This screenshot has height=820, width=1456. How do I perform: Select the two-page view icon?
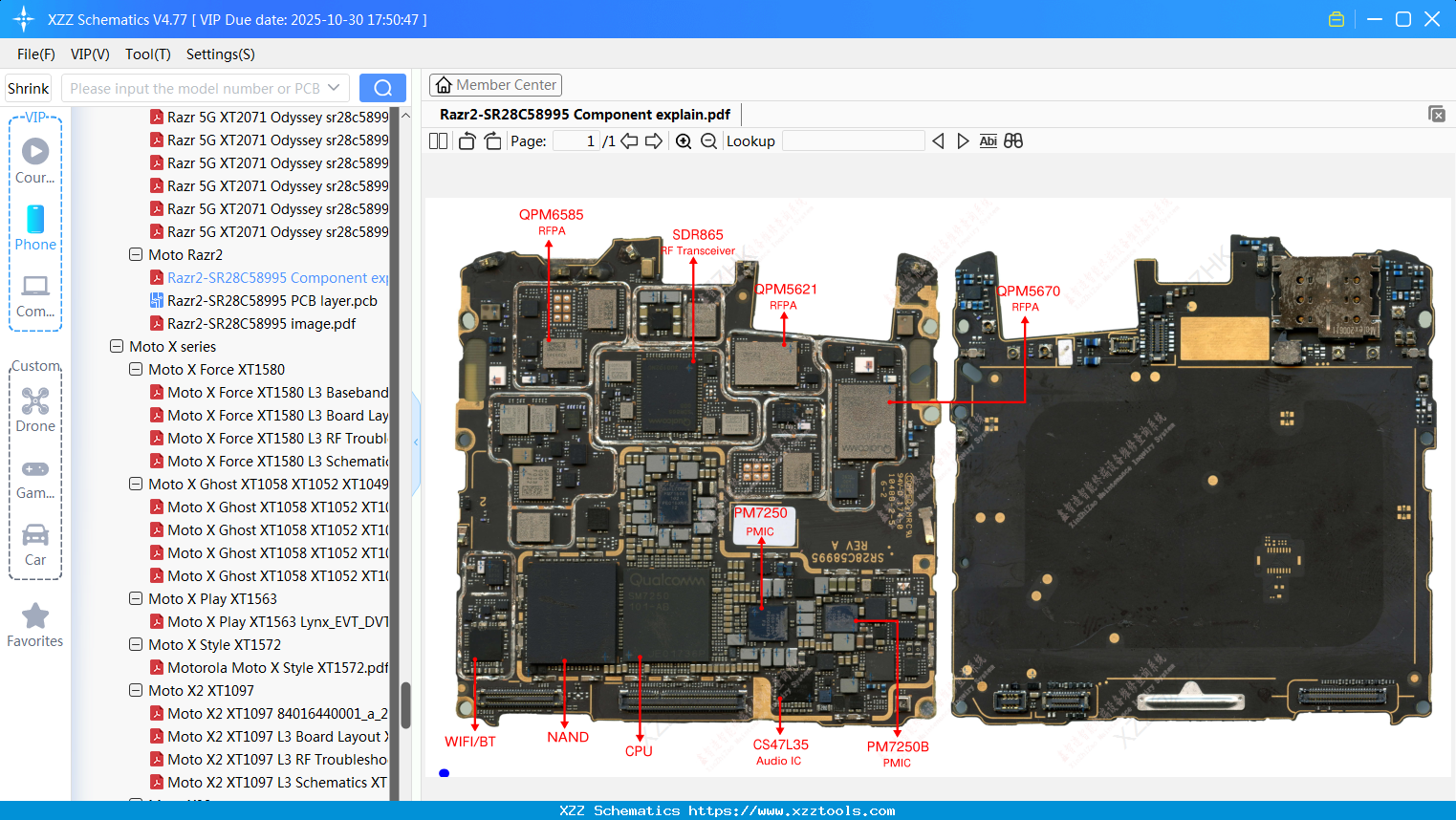pos(438,140)
